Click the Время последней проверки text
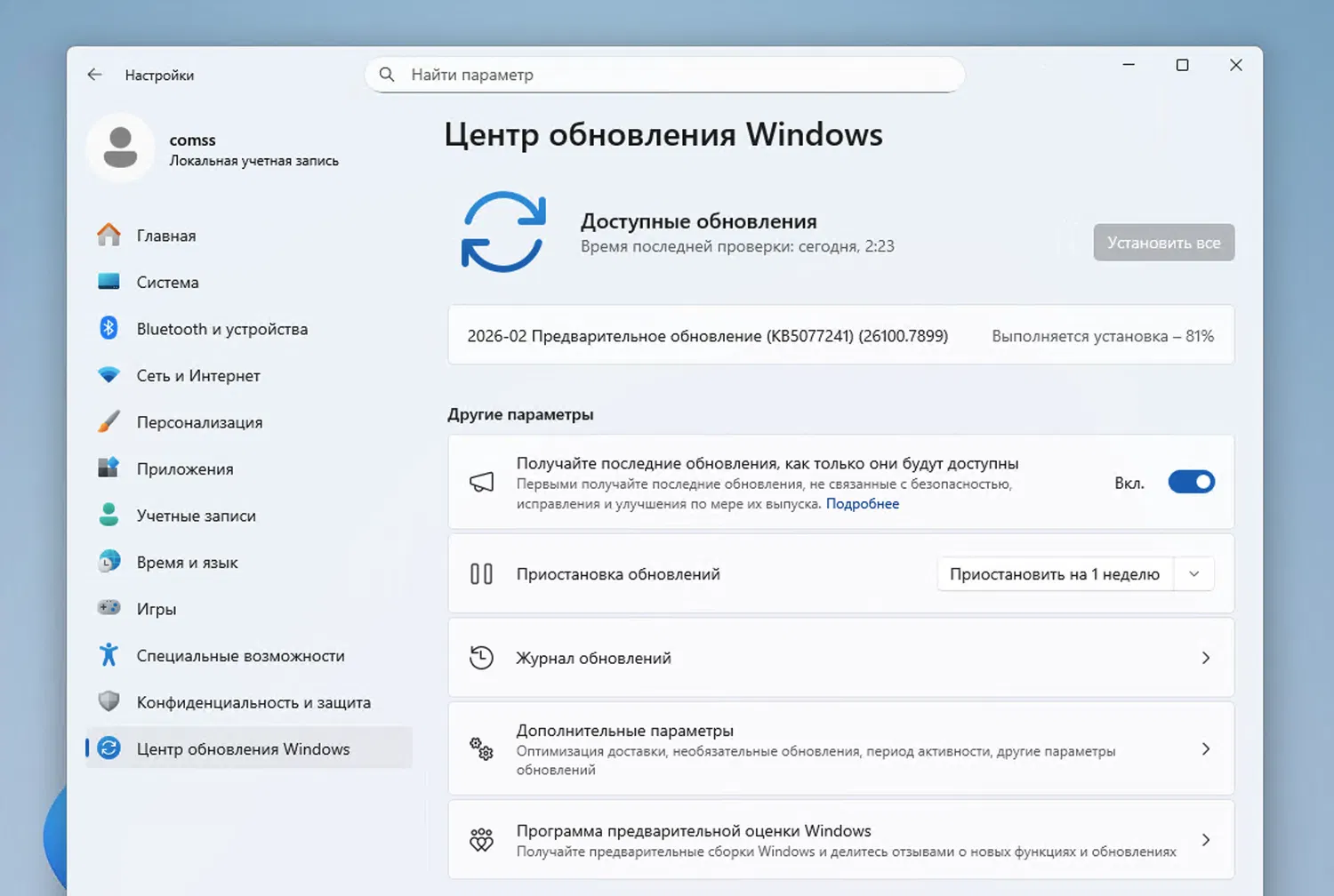The height and width of the screenshot is (896, 1334). [x=737, y=247]
